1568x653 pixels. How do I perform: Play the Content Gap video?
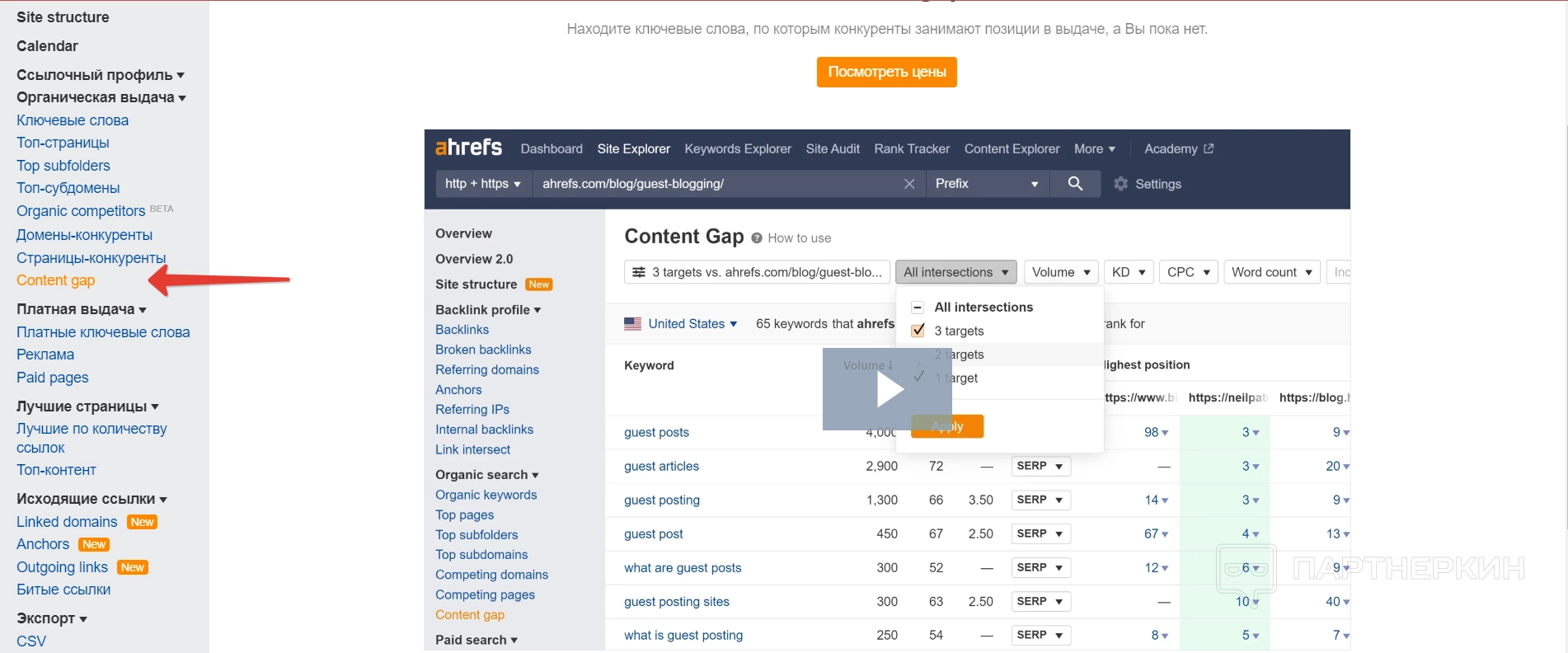pyautogui.click(x=887, y=389)
